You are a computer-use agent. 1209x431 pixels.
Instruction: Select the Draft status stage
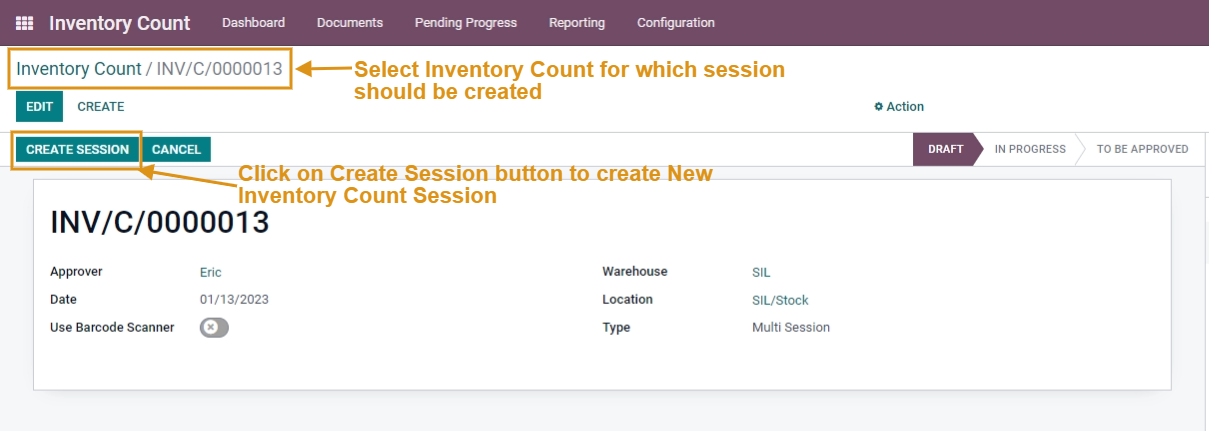(x=945, y=150)
